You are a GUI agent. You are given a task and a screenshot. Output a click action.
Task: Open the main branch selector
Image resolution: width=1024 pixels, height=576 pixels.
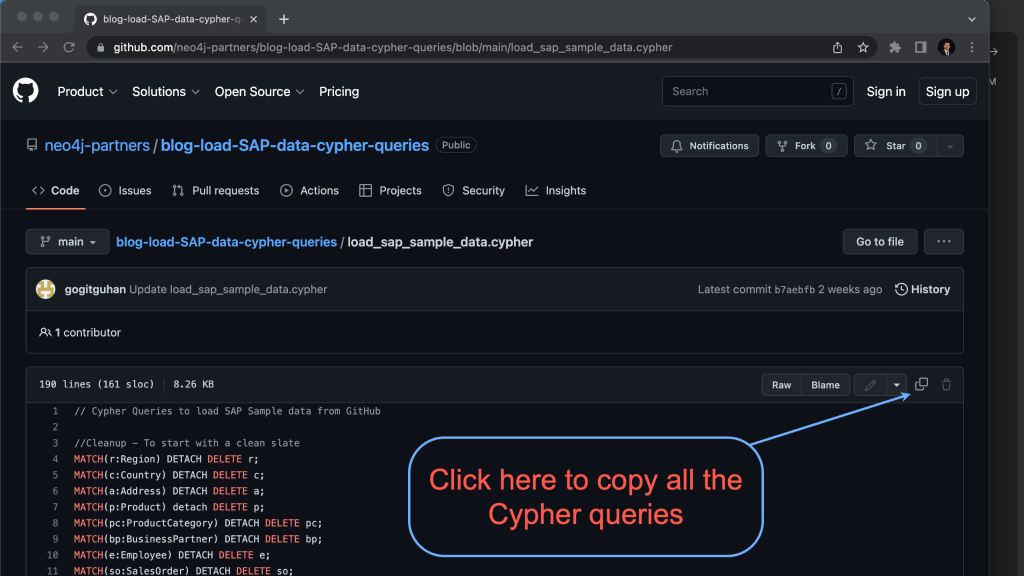pos(67,241)
